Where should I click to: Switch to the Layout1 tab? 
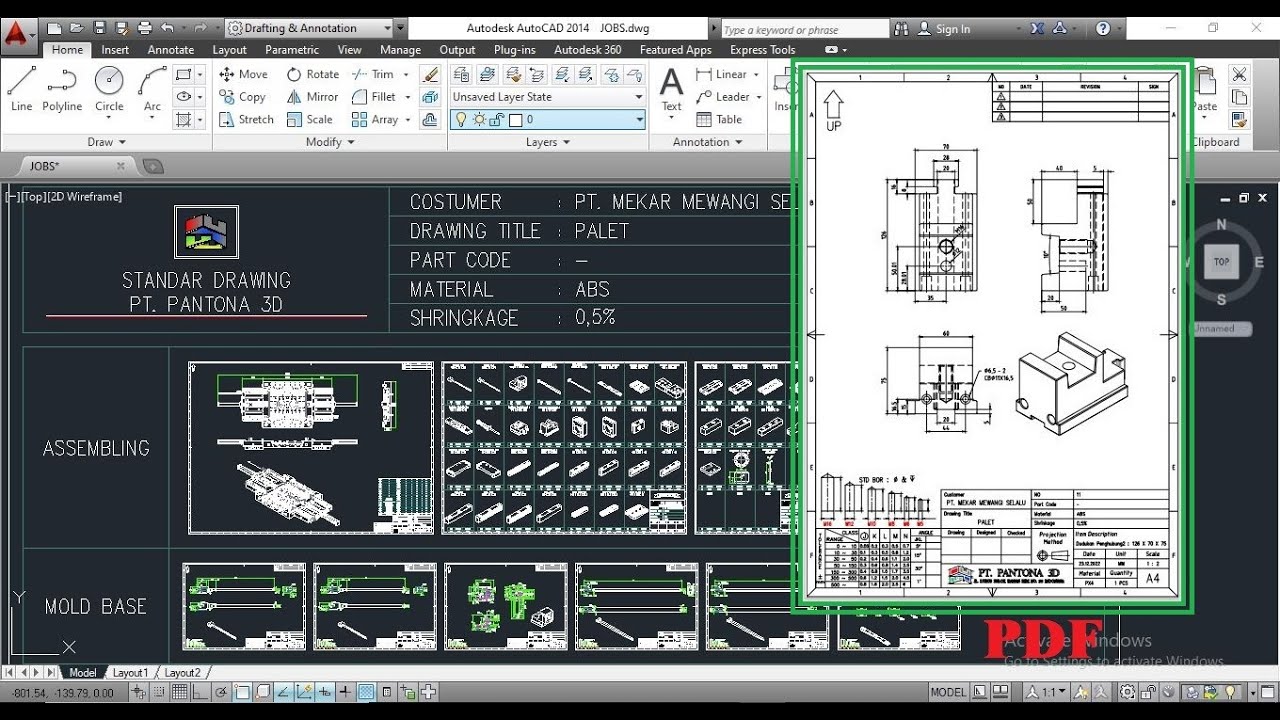(130, 673)
